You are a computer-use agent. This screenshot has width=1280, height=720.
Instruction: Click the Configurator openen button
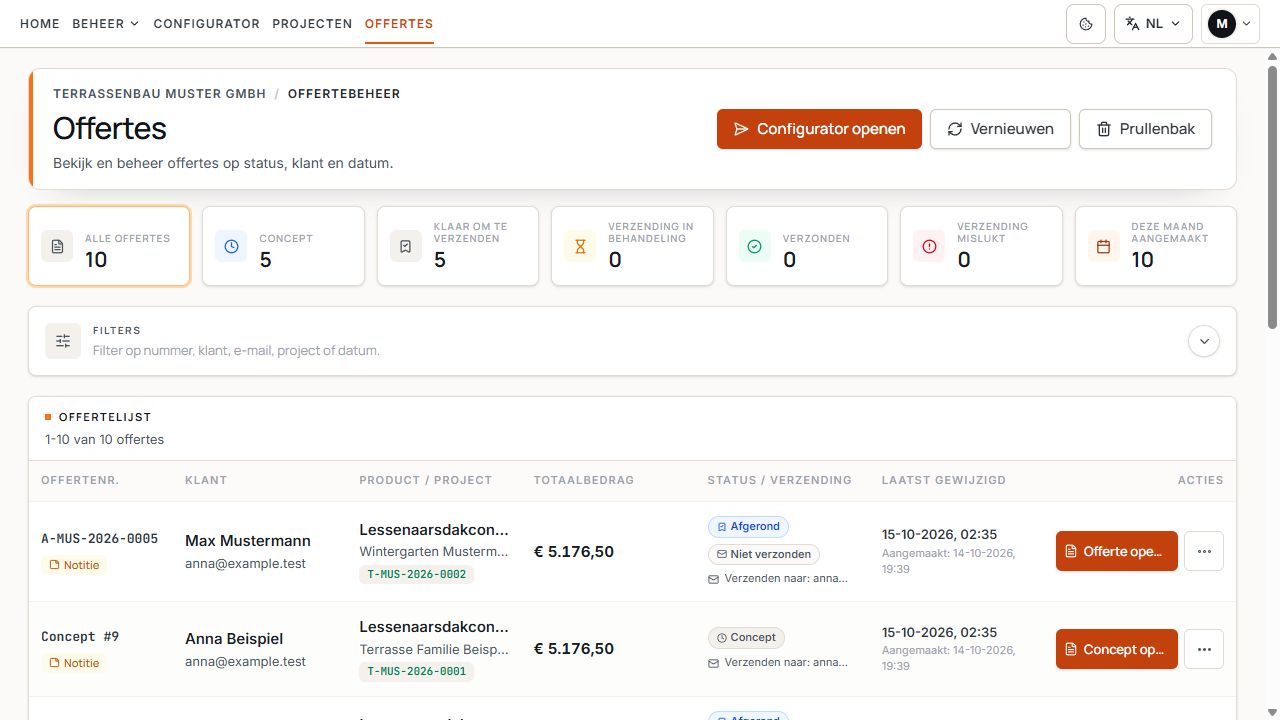click(819, 129)
